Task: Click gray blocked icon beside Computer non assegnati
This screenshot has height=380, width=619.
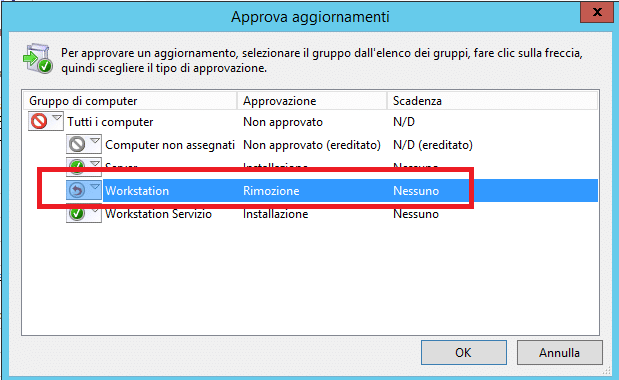Action: pyautogui.click(x=77, y=144)
